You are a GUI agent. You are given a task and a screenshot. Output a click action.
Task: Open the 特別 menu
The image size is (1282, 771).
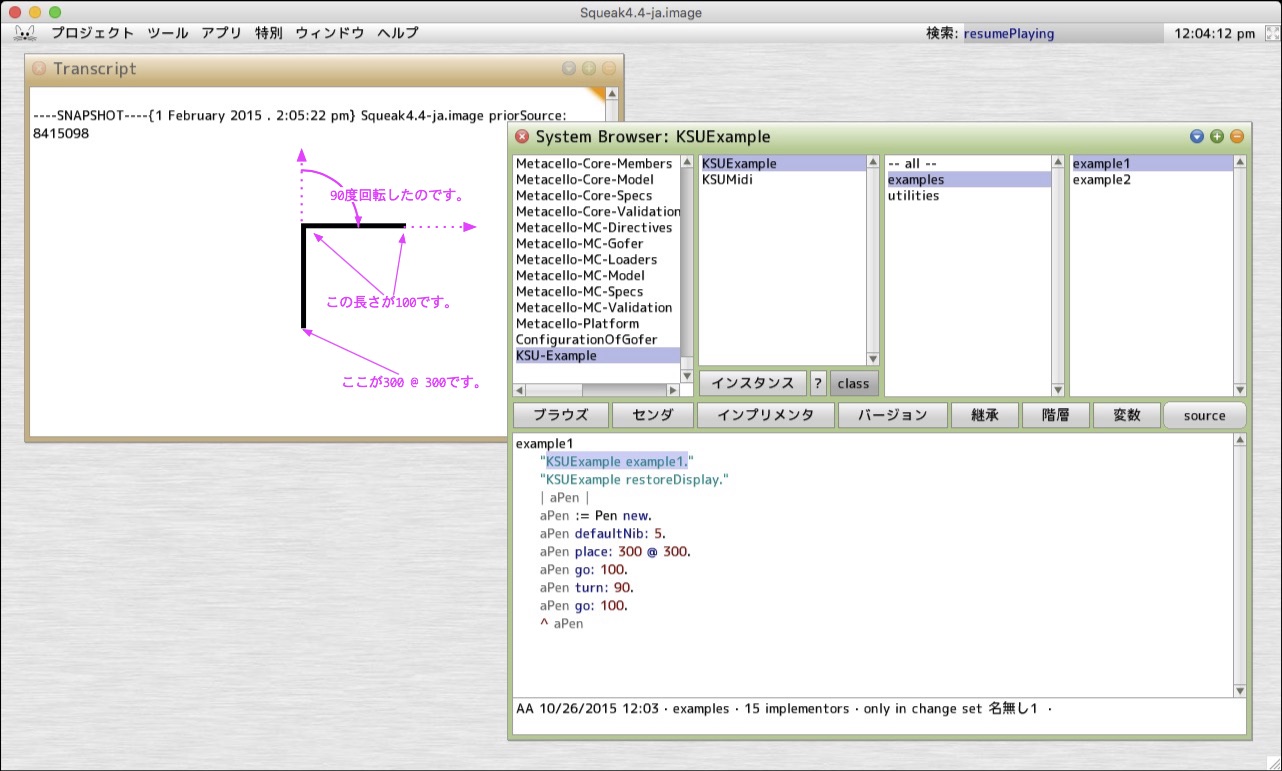click(268, 33)
